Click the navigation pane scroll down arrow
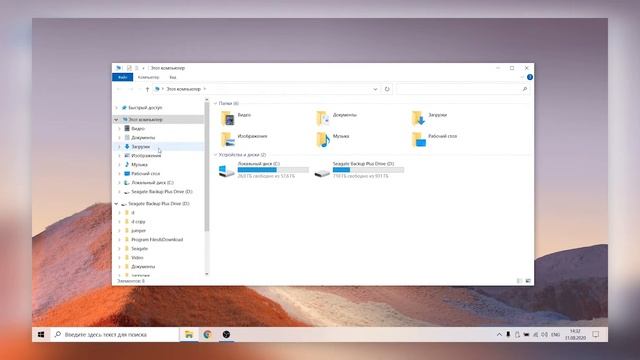 (x=207, y=274)
